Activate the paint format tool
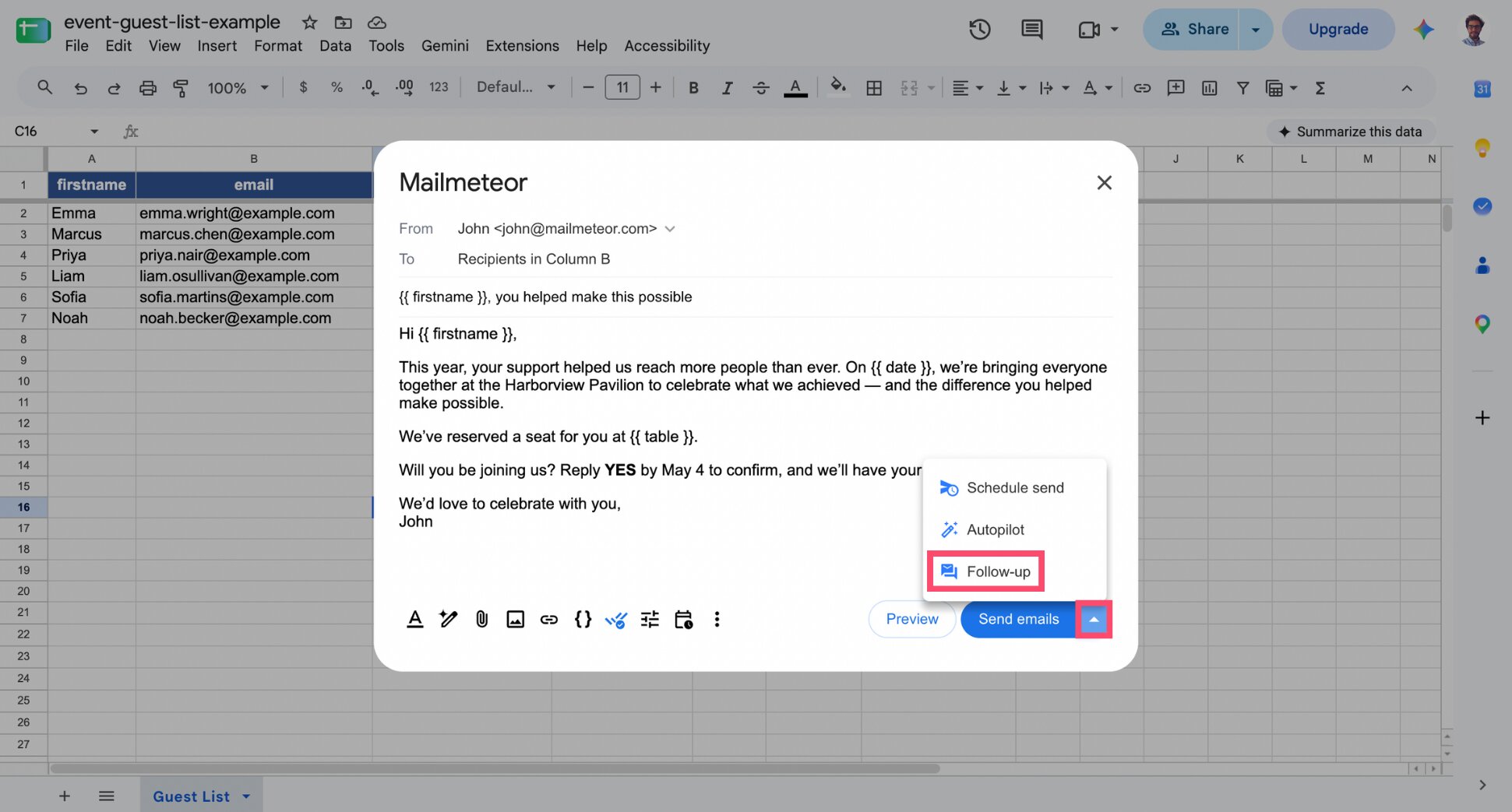Screen dimensions: 1512x812 [x=181, y=88]
